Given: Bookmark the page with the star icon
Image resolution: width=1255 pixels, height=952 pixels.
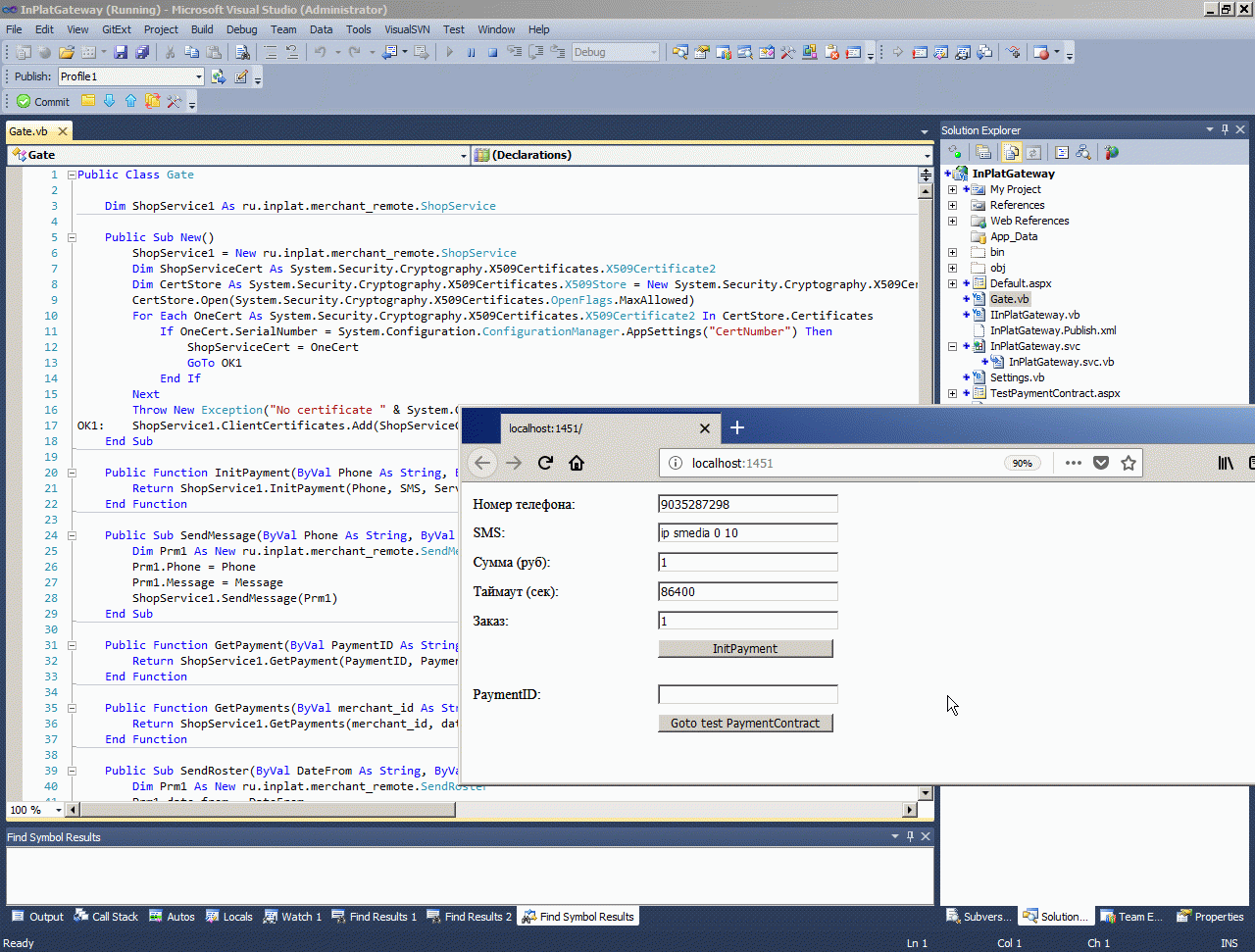Looking at the screenshot, I should tap(1129, 463).
